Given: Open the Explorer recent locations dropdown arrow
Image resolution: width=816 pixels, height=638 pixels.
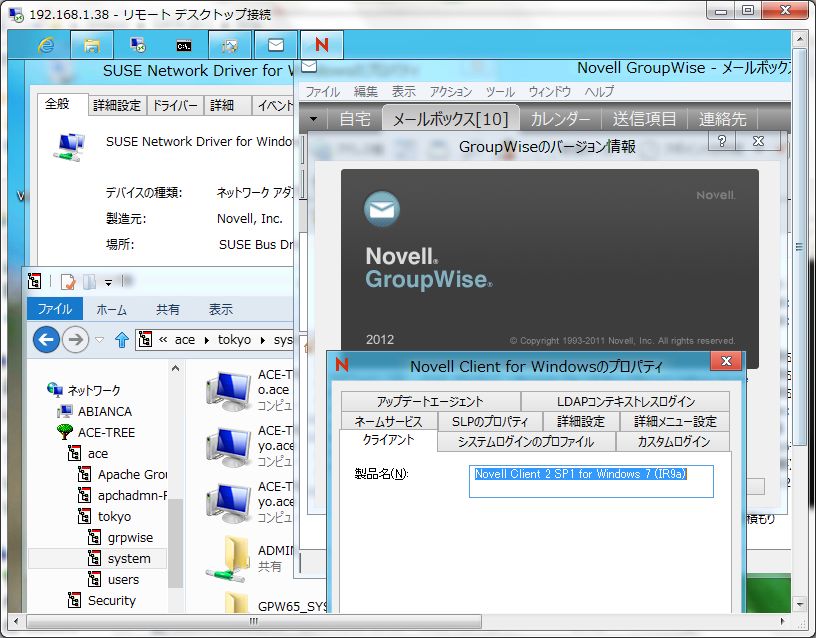Looking at the screenshot, I should [99, 340].
